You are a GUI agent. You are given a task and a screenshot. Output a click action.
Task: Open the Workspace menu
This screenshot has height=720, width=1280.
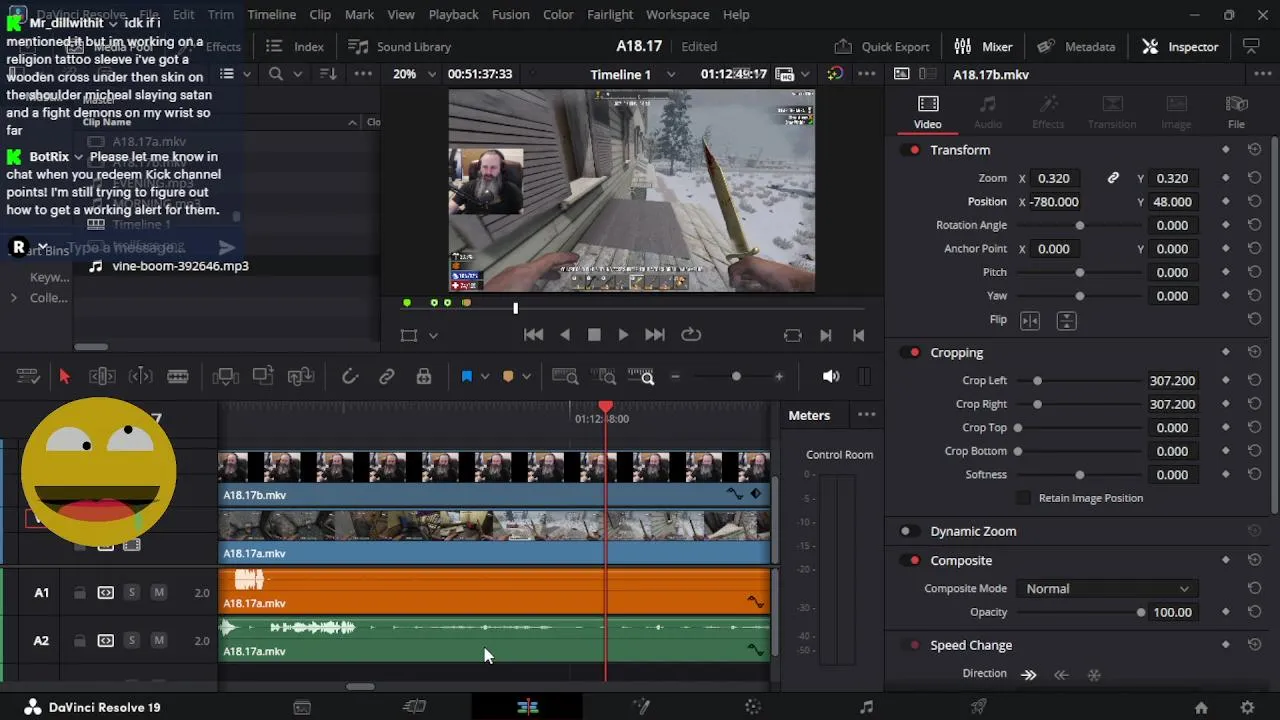(678, 14)
